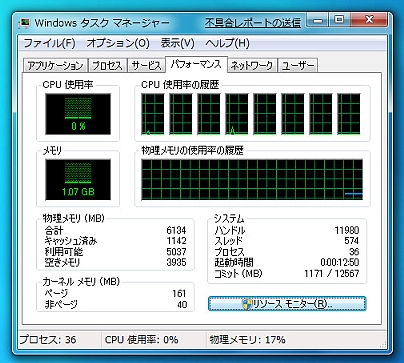Click the 不具合レポートの送信 link

click(253, 23)
